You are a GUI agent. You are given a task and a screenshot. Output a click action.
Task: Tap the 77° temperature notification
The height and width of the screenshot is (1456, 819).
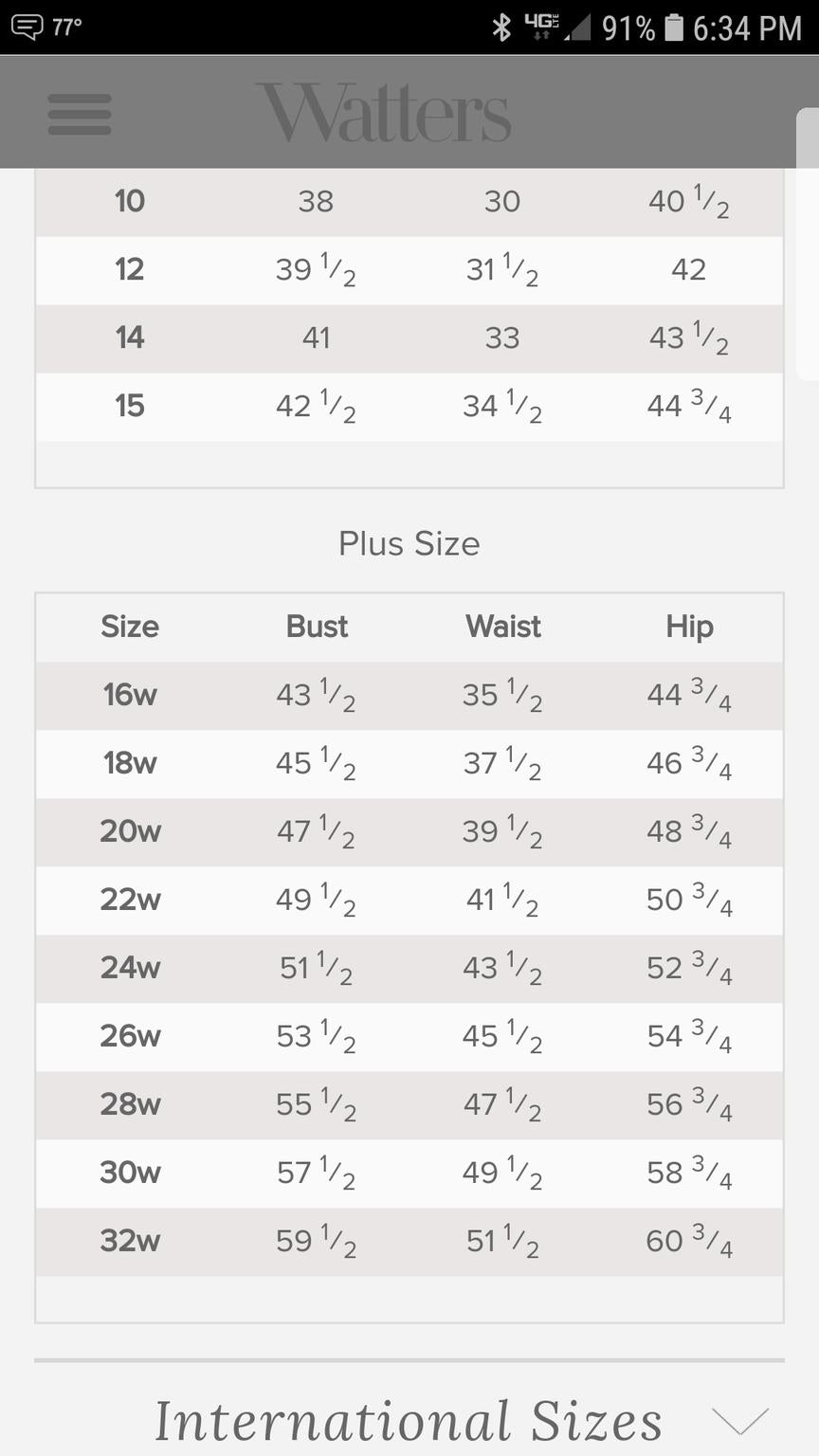tap(67, 27)
